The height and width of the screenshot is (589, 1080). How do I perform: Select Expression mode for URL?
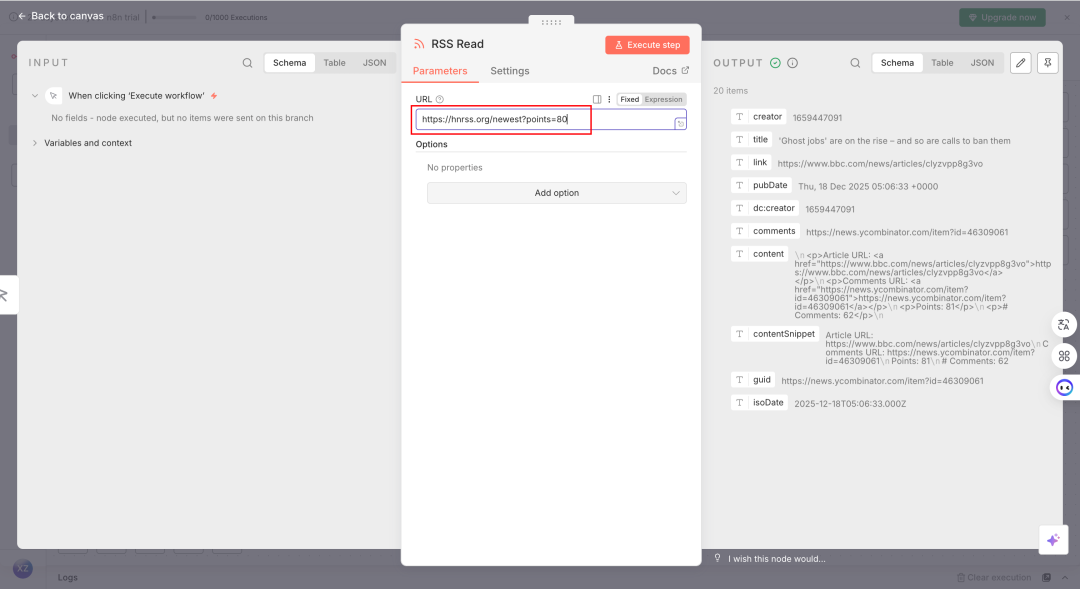(x=663, y=99)
